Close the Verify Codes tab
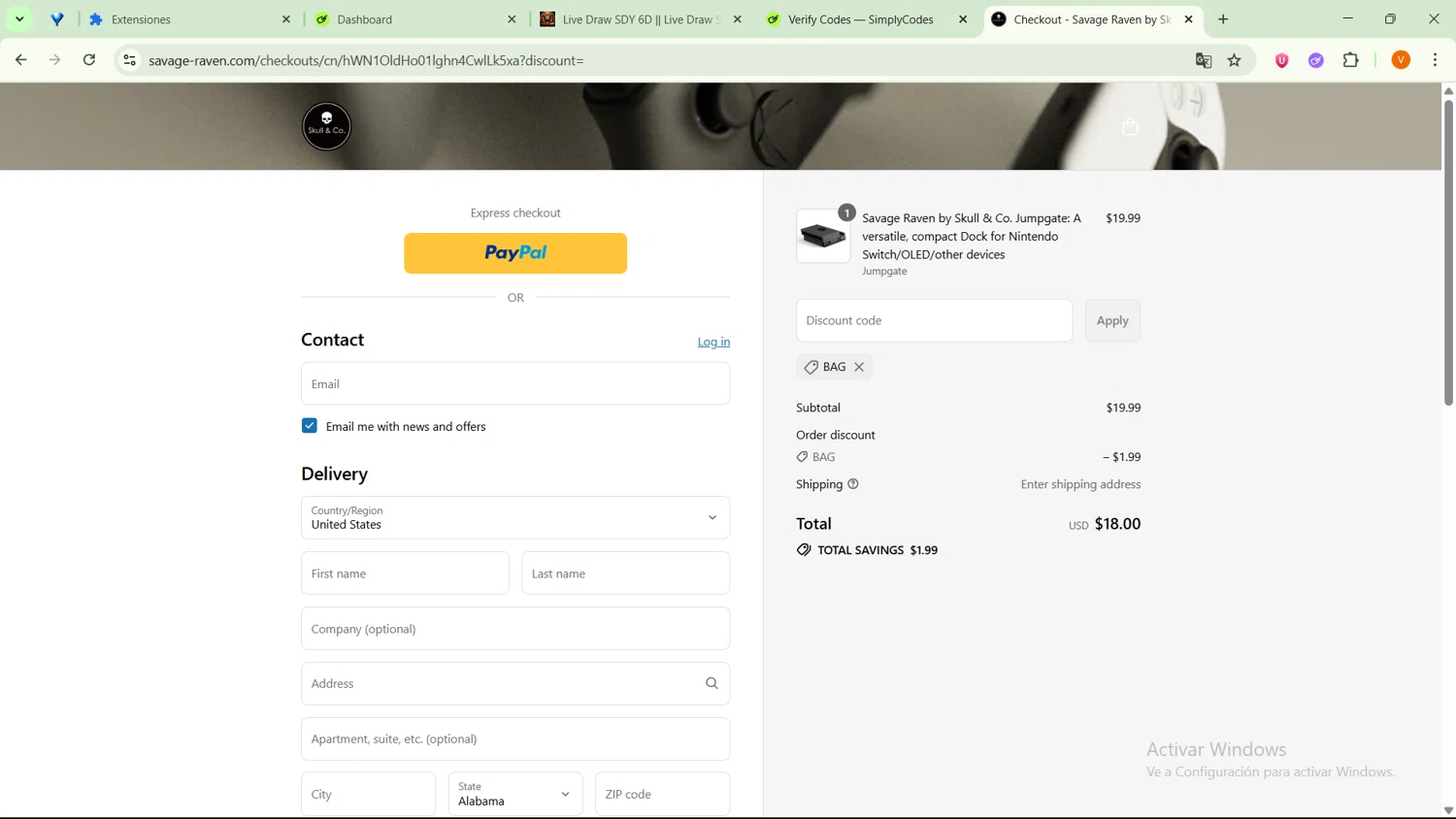This screenshot has height=819, width=1456. tap(963, 19)
